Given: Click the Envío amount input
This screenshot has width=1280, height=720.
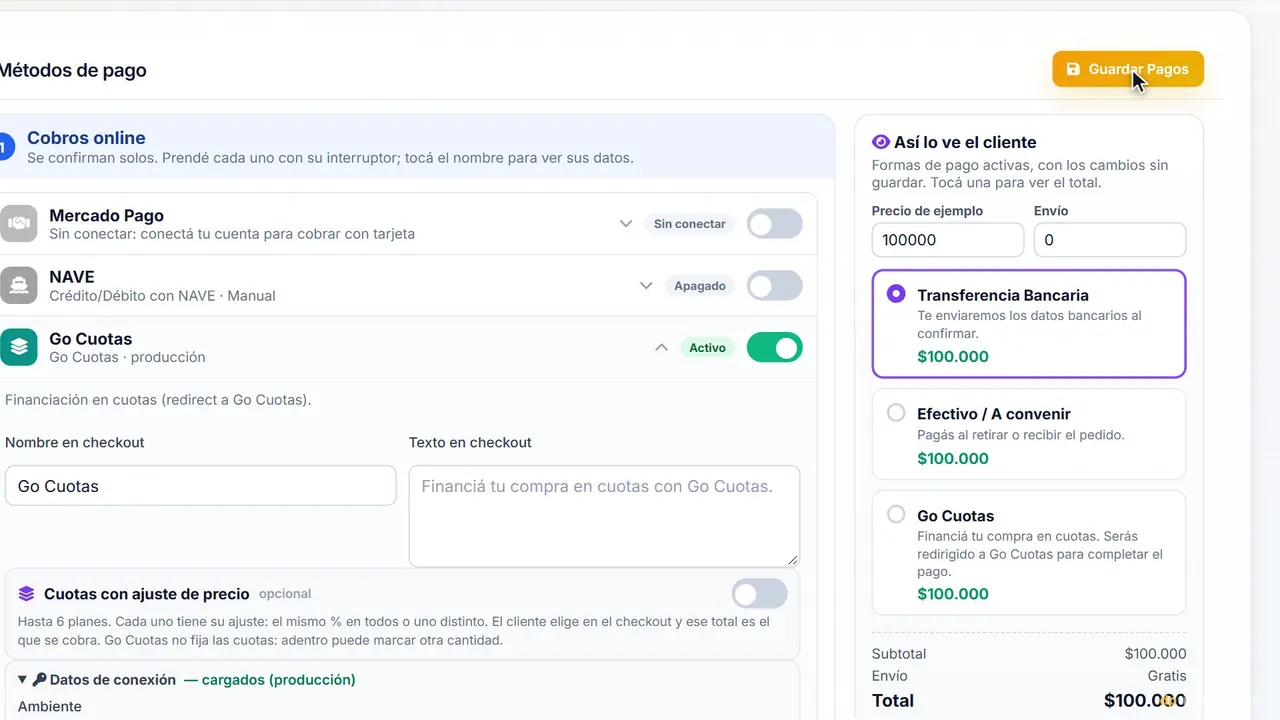Looking at the screenshot, I should [1110, 240].
